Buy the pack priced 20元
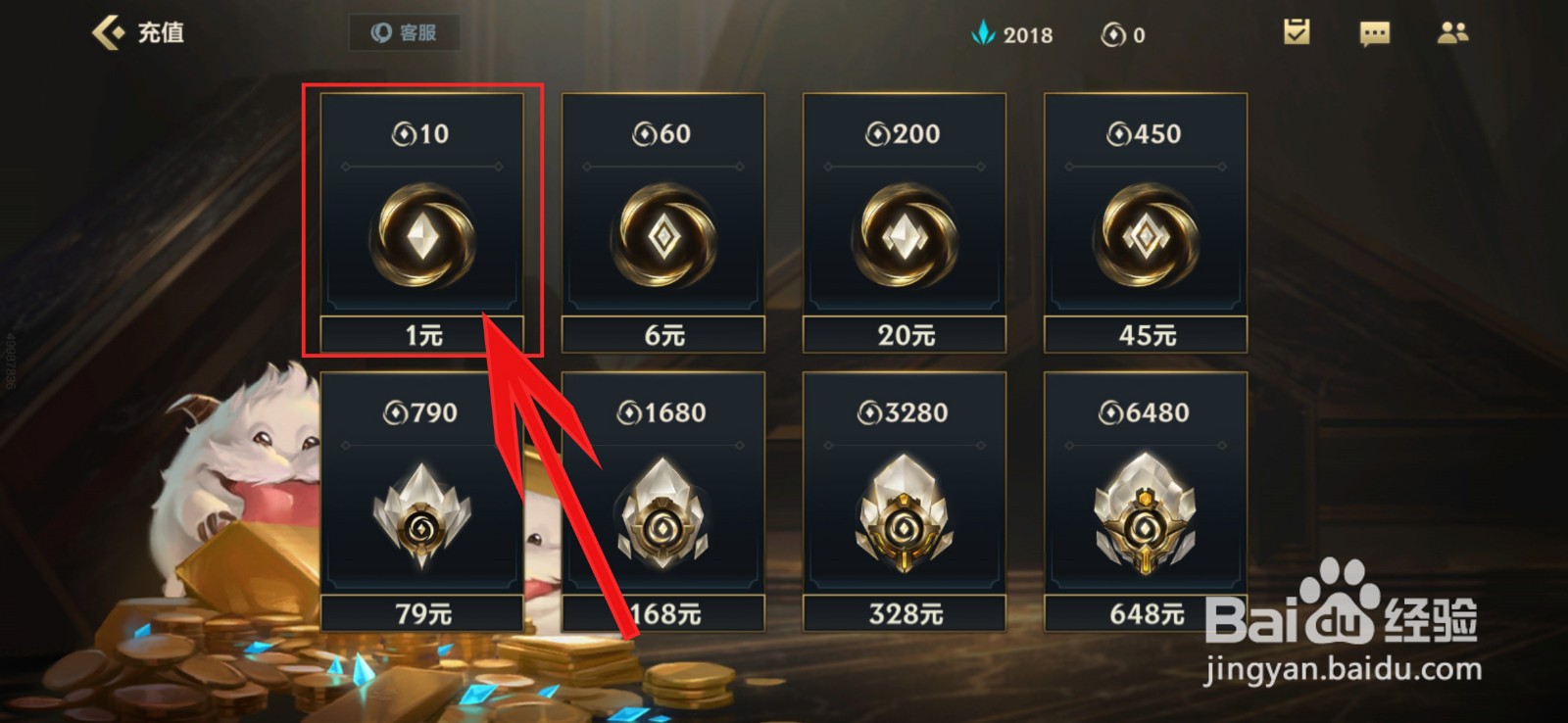This screenshot has height=723, width=1568. (905, 335)
